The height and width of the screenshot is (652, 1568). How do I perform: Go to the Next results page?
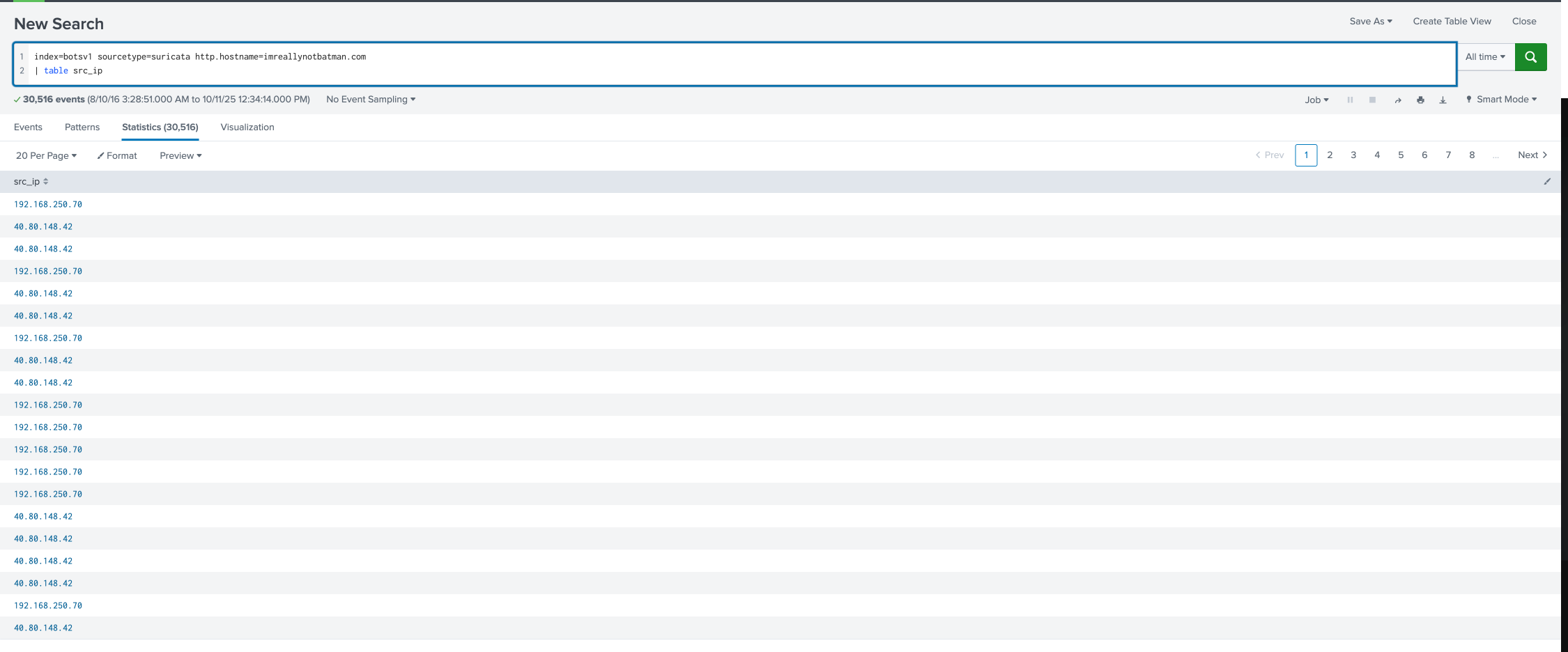tap(1532, 155)
